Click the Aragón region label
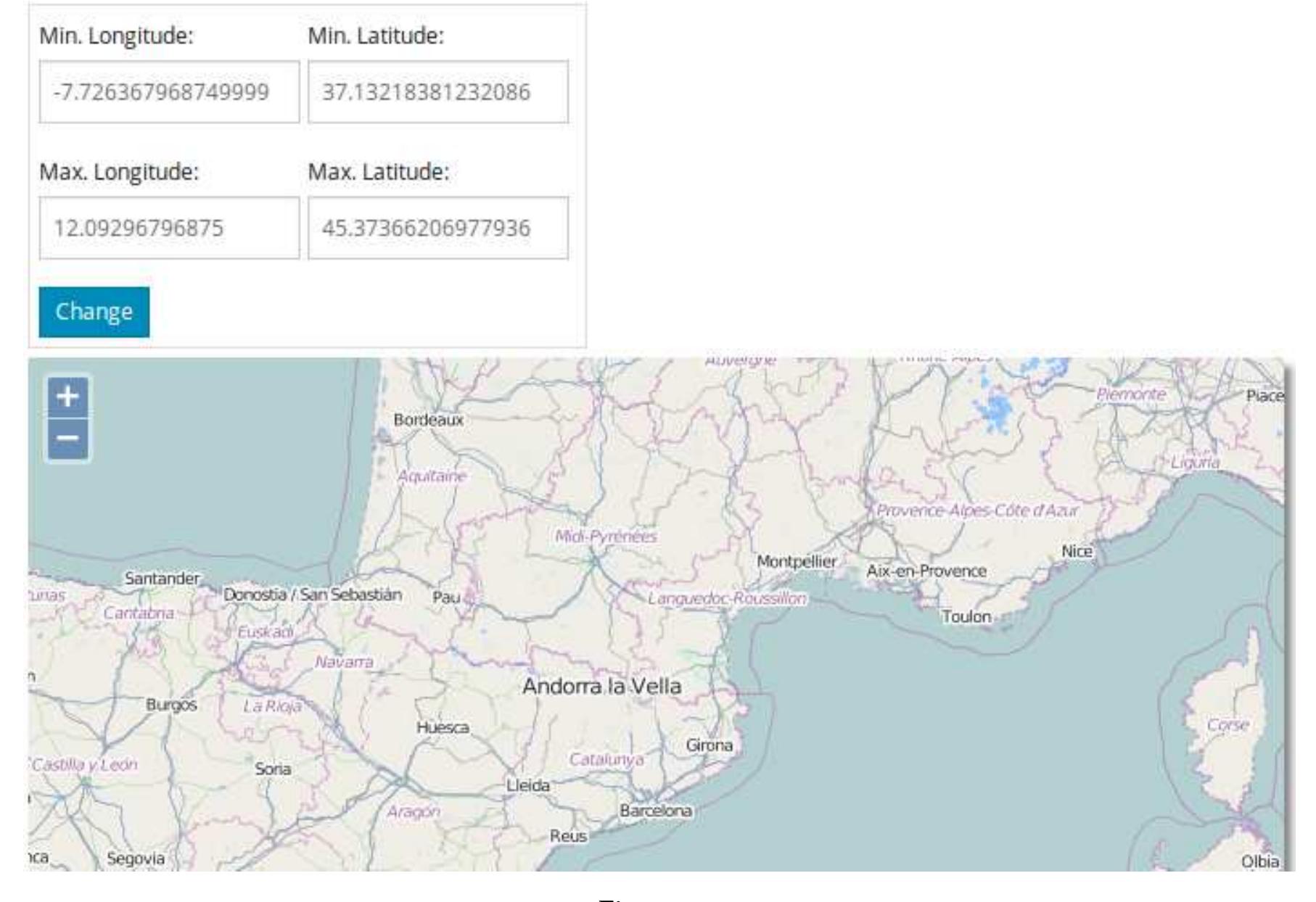The width and height of the screenshot is (1316, 902). pos(414,812)
